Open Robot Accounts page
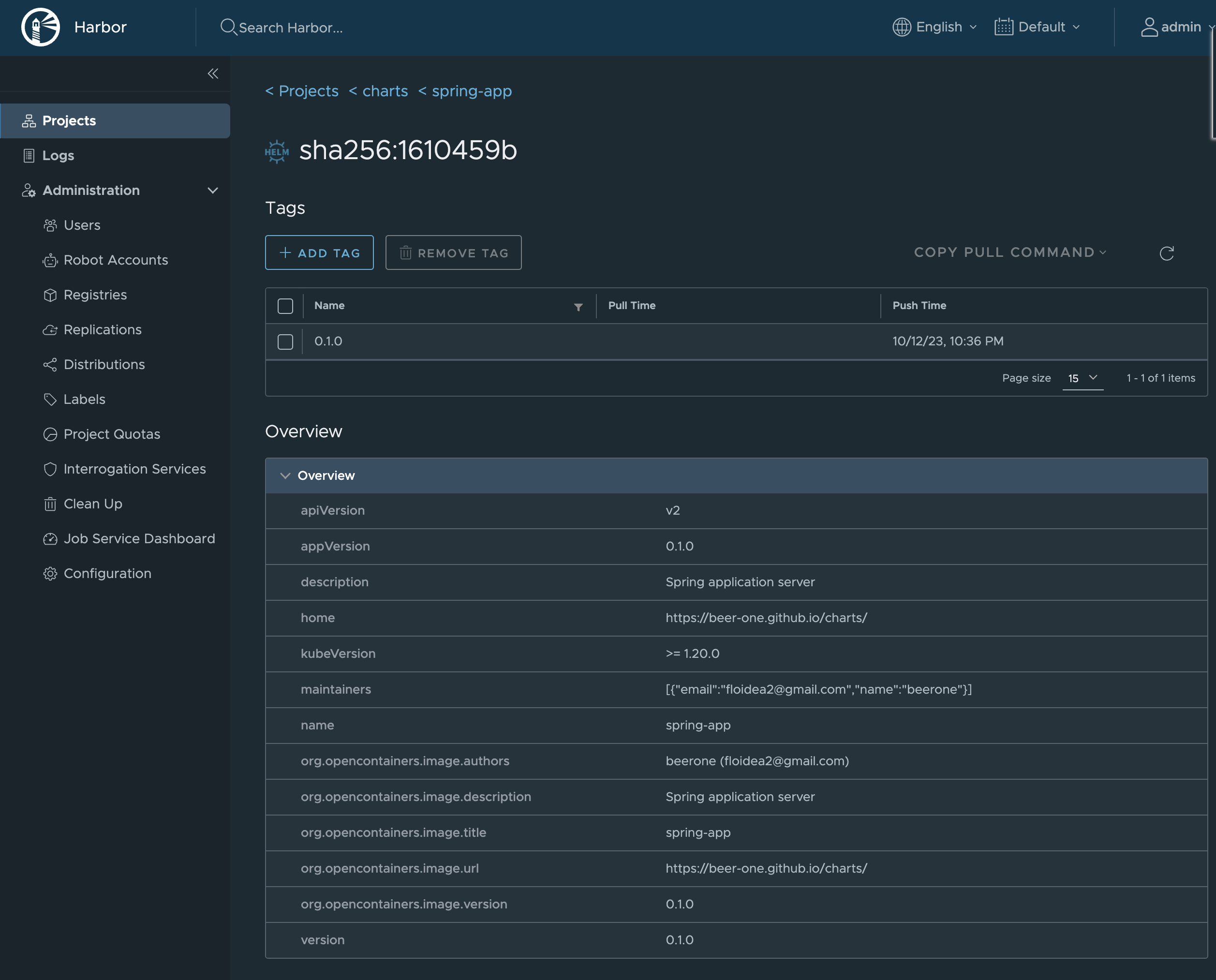This screenshot has height=980, width=1216. pos(116,260)
